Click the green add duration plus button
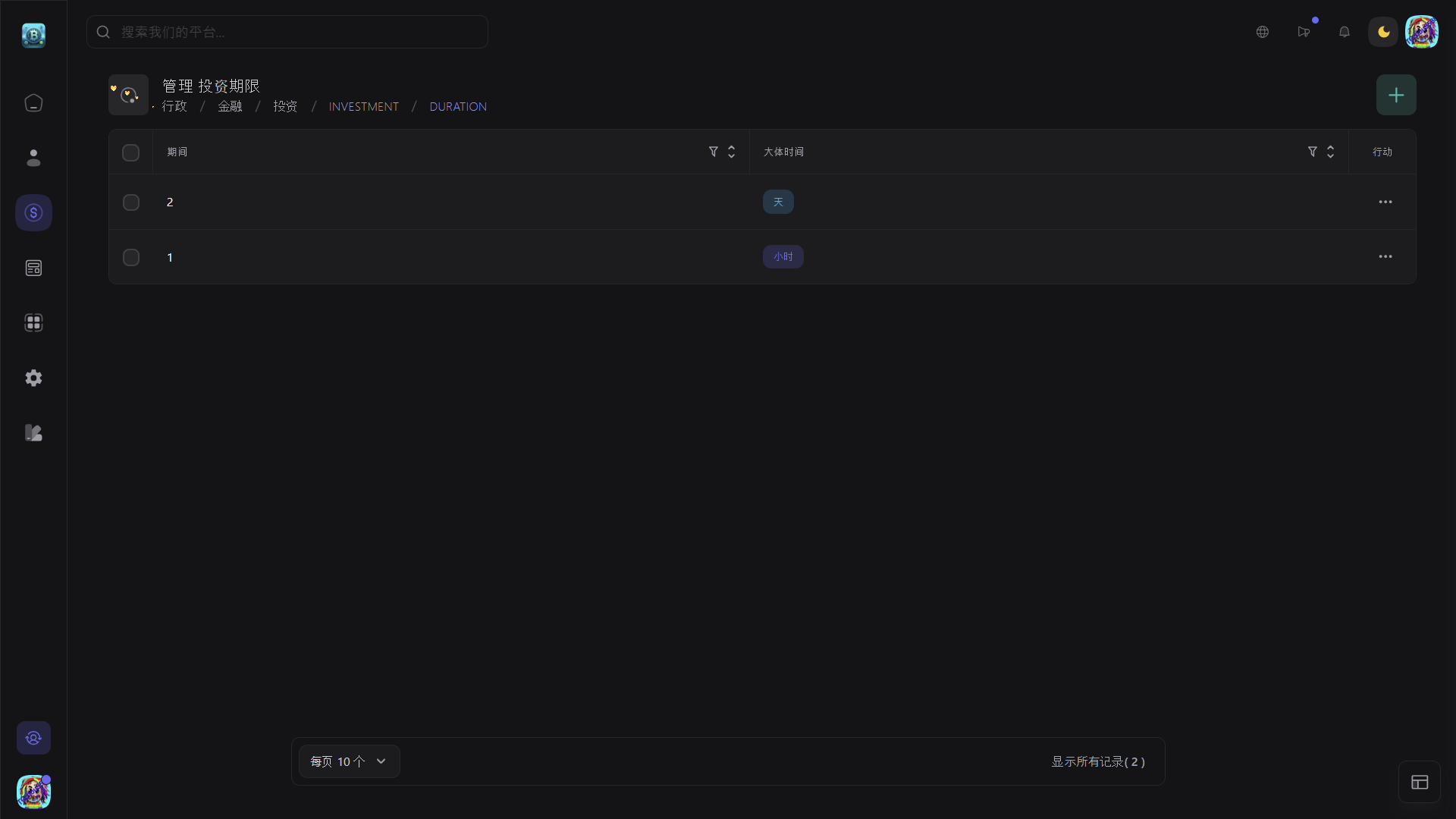This screenshot has width=1456, height=819. pyautogui.click(x=1396, y=95)
